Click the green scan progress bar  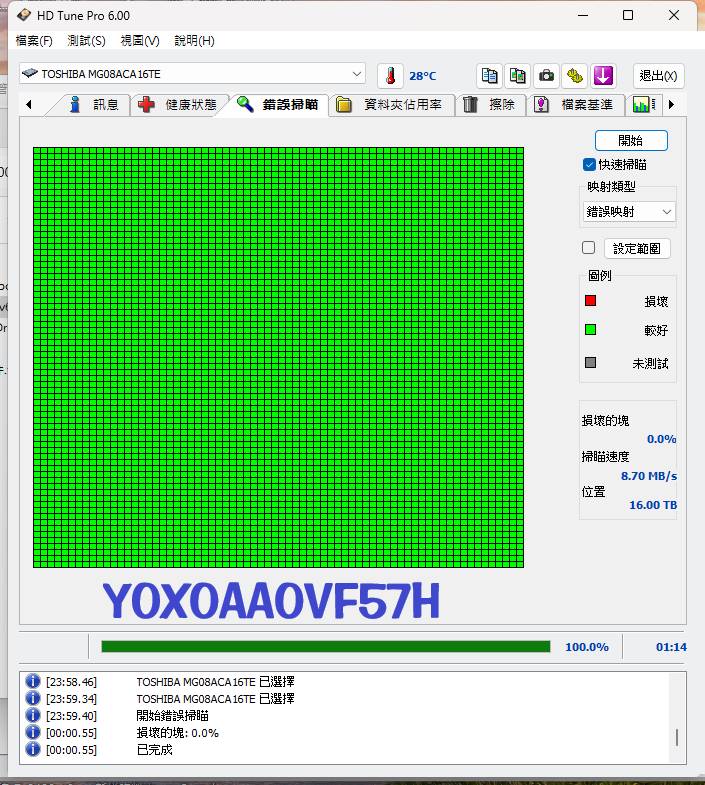pos(325,646)
